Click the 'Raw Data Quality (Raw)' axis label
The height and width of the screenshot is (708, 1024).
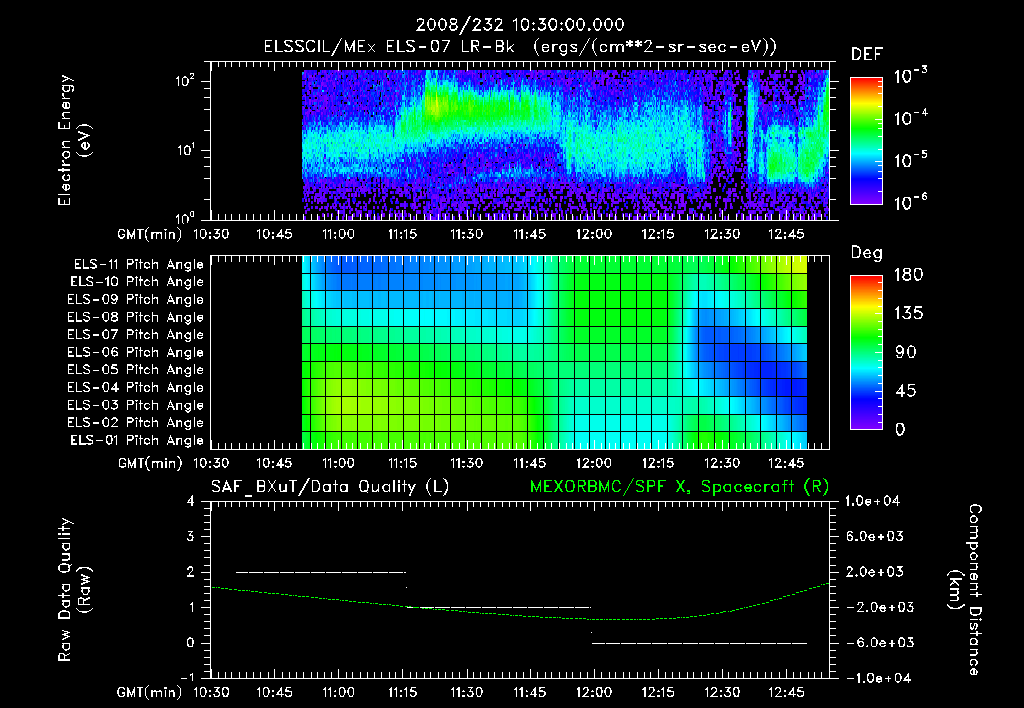tap(74, 590)
